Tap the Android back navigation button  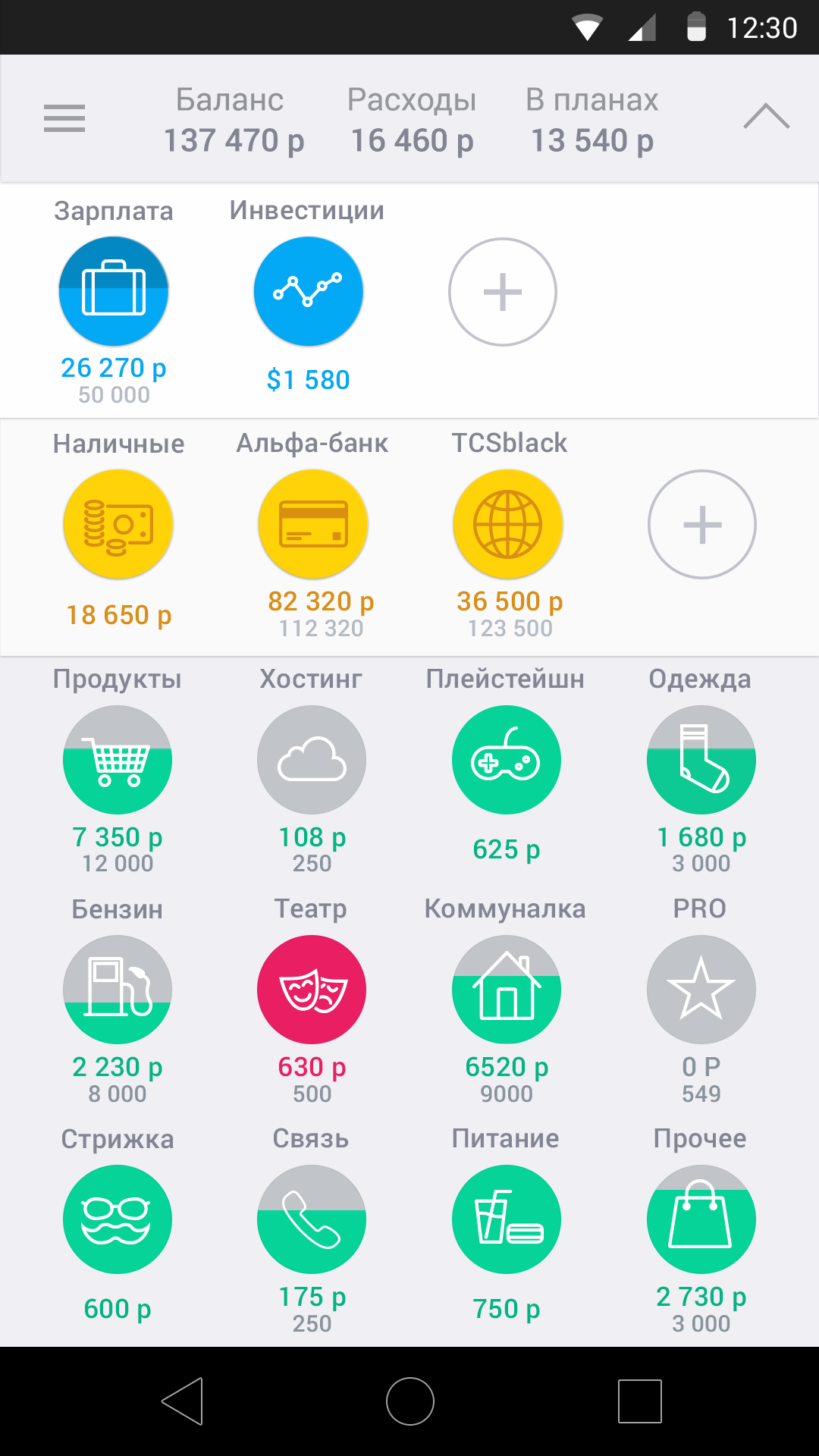pos(183,1401)
